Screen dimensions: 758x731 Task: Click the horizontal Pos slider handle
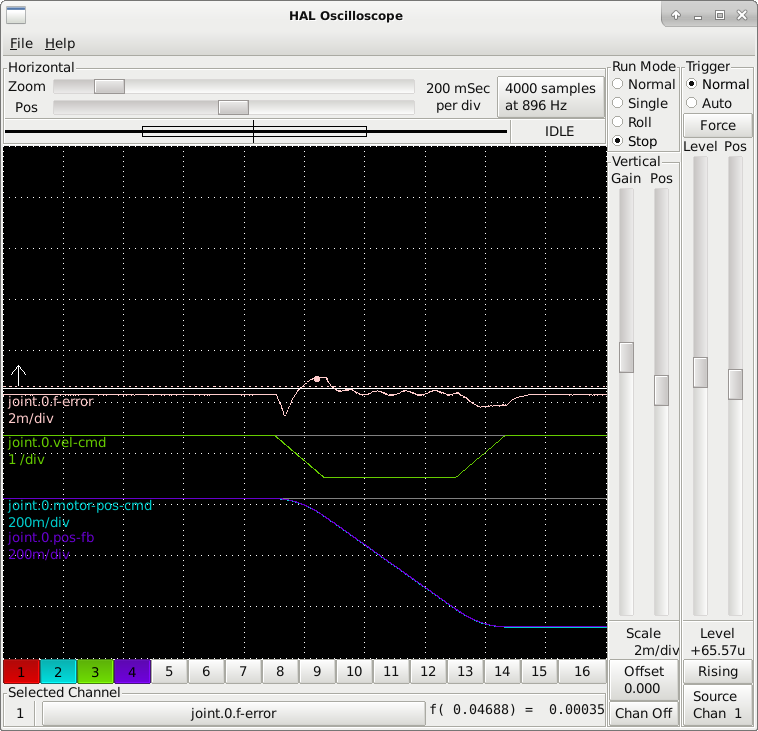click(233, 107)
